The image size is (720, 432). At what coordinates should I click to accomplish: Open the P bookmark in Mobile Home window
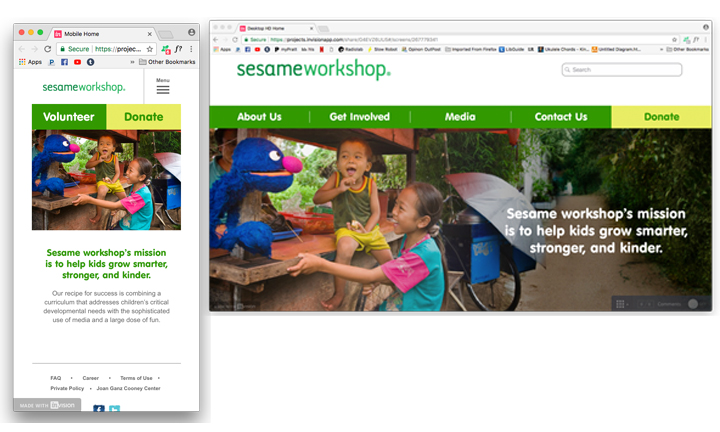51,62
